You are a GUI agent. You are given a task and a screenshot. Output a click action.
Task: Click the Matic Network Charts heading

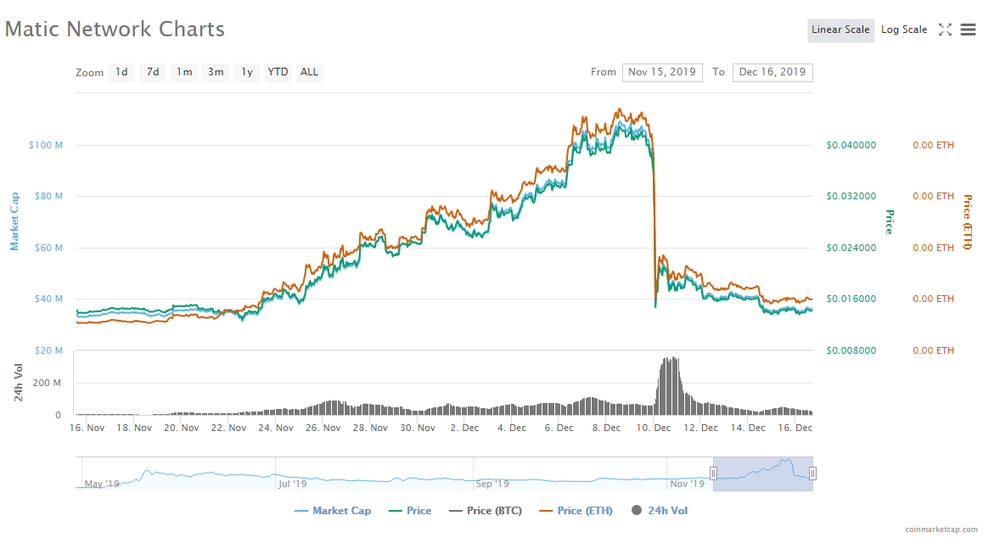(x=115, y=29)
